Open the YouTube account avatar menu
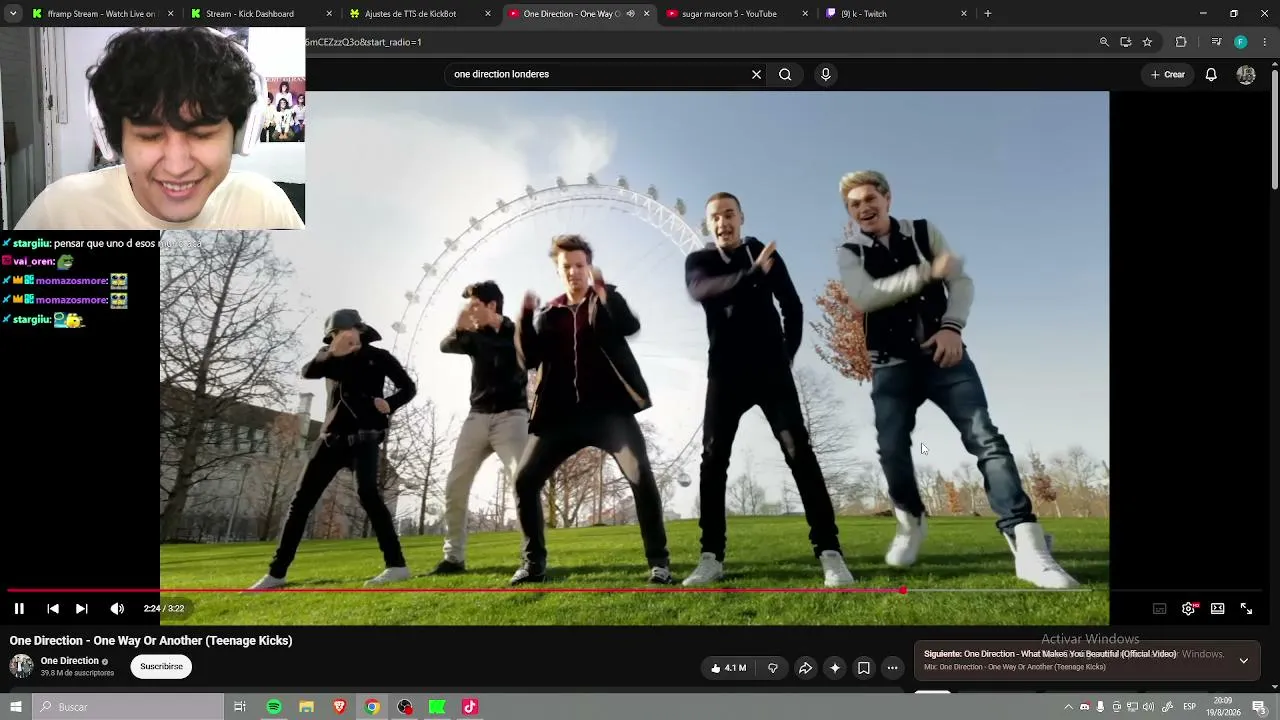 tap(1246, 74)
